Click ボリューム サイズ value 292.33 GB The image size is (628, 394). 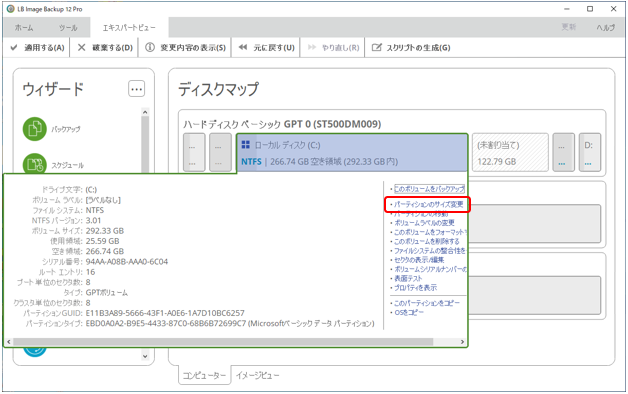point(105,231)
